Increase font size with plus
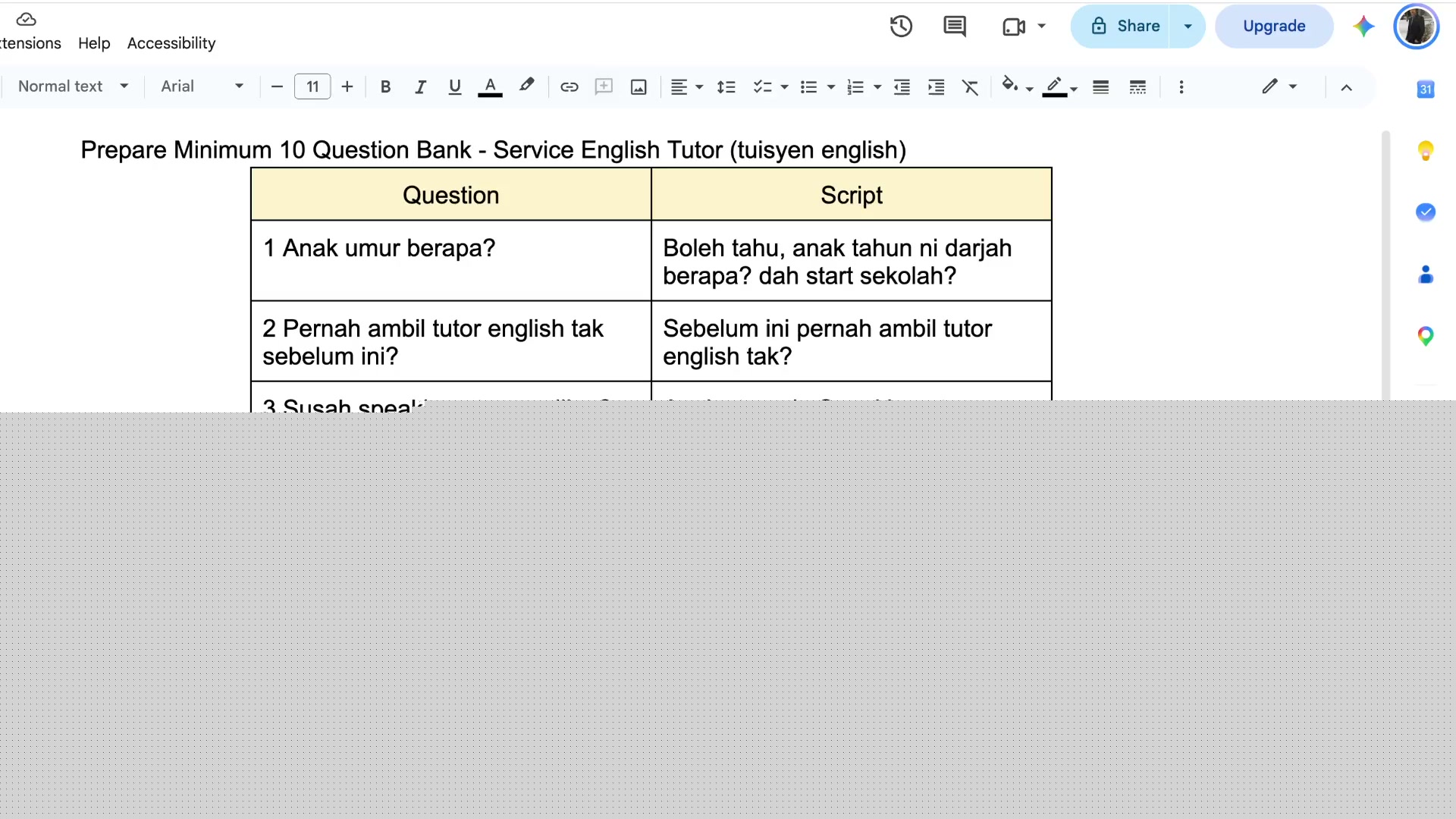 pos(347,87)
